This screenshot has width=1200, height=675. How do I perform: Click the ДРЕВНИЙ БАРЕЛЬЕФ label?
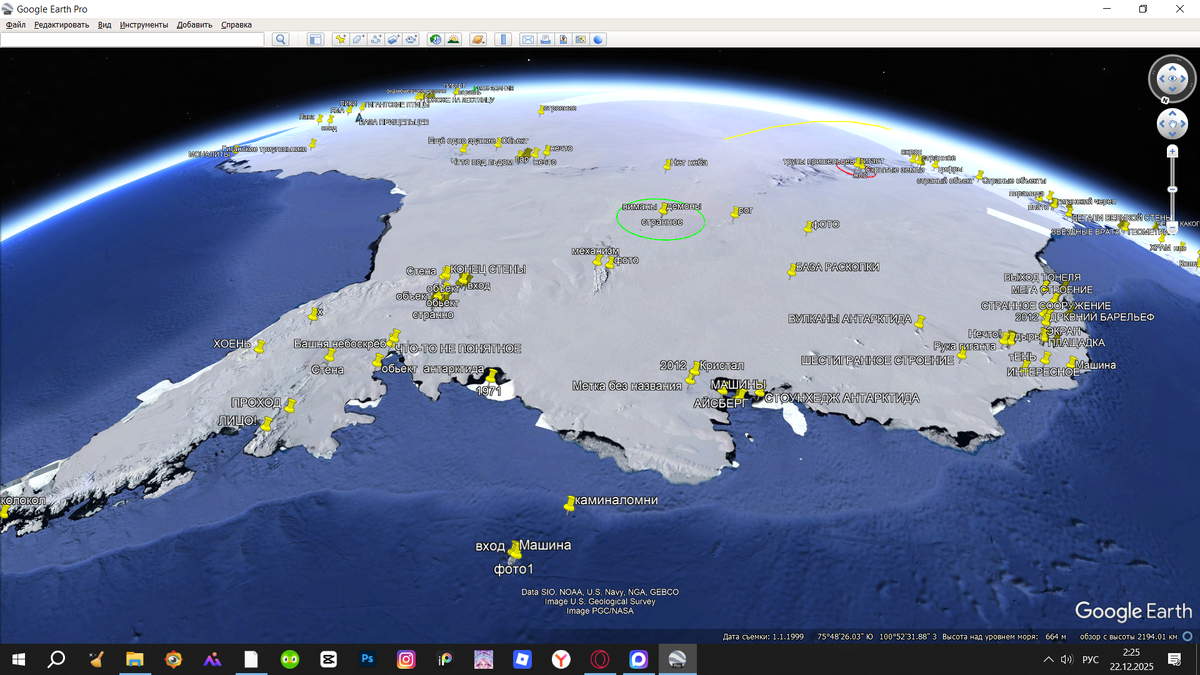coord(1104,317)
